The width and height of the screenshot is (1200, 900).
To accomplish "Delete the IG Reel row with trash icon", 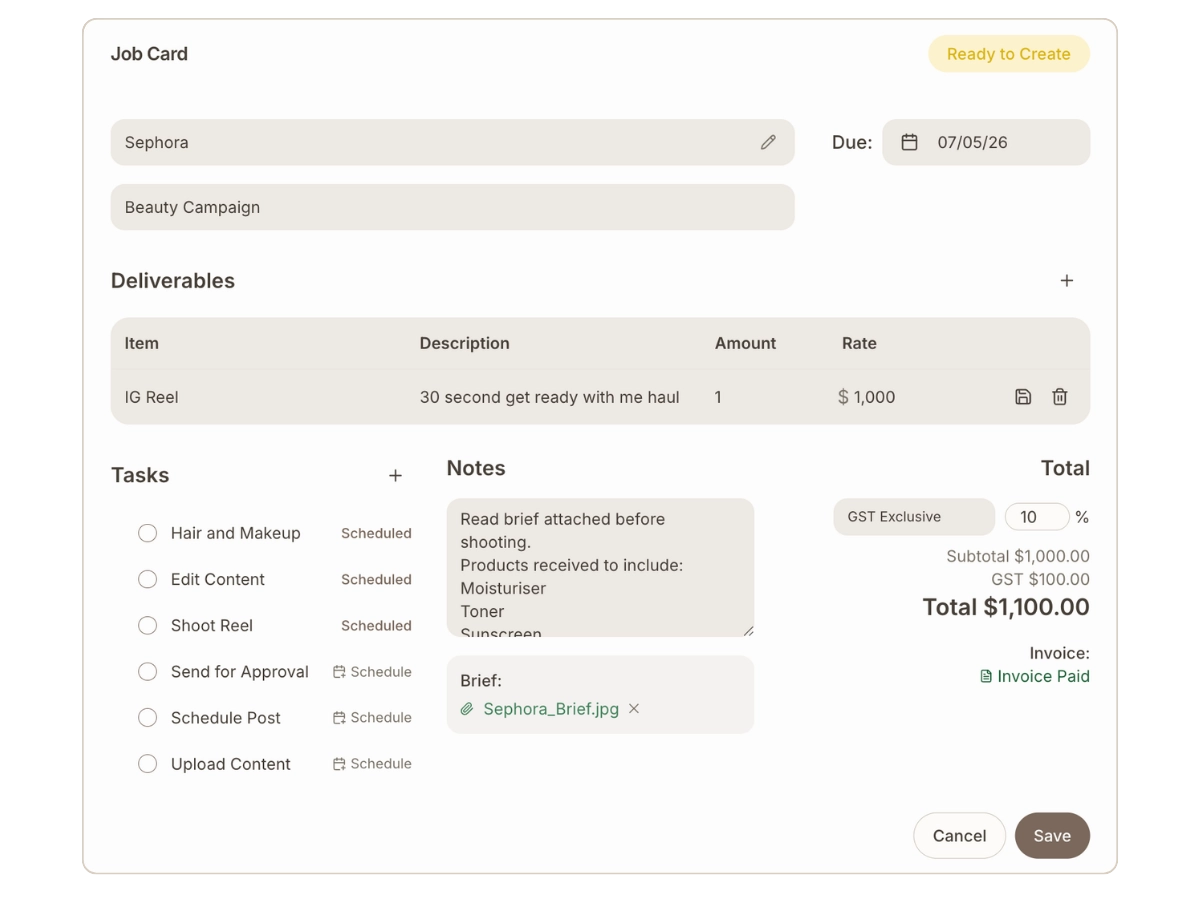I will (x=1060, y=397).
